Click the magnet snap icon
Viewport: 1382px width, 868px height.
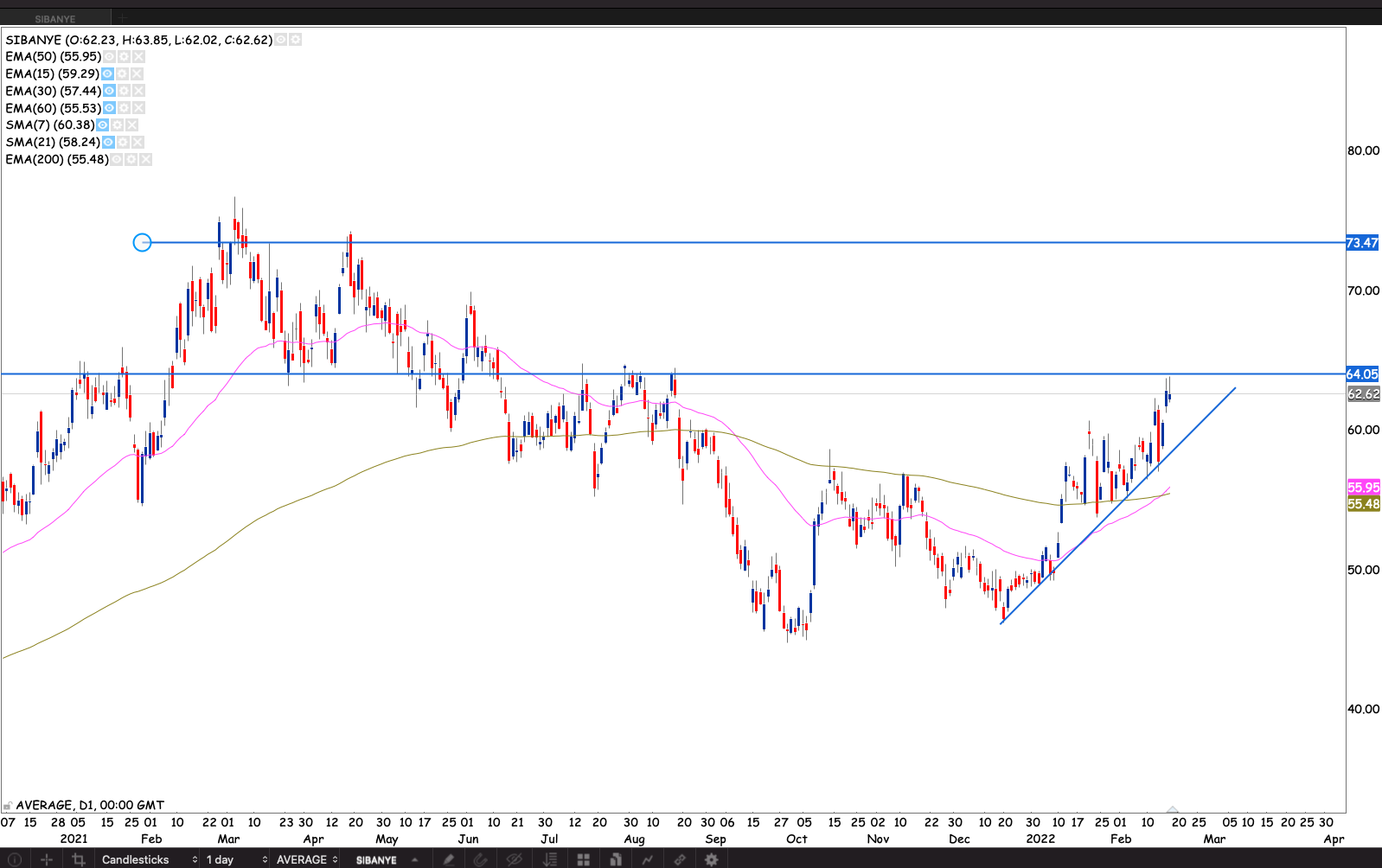click(481, 859)
